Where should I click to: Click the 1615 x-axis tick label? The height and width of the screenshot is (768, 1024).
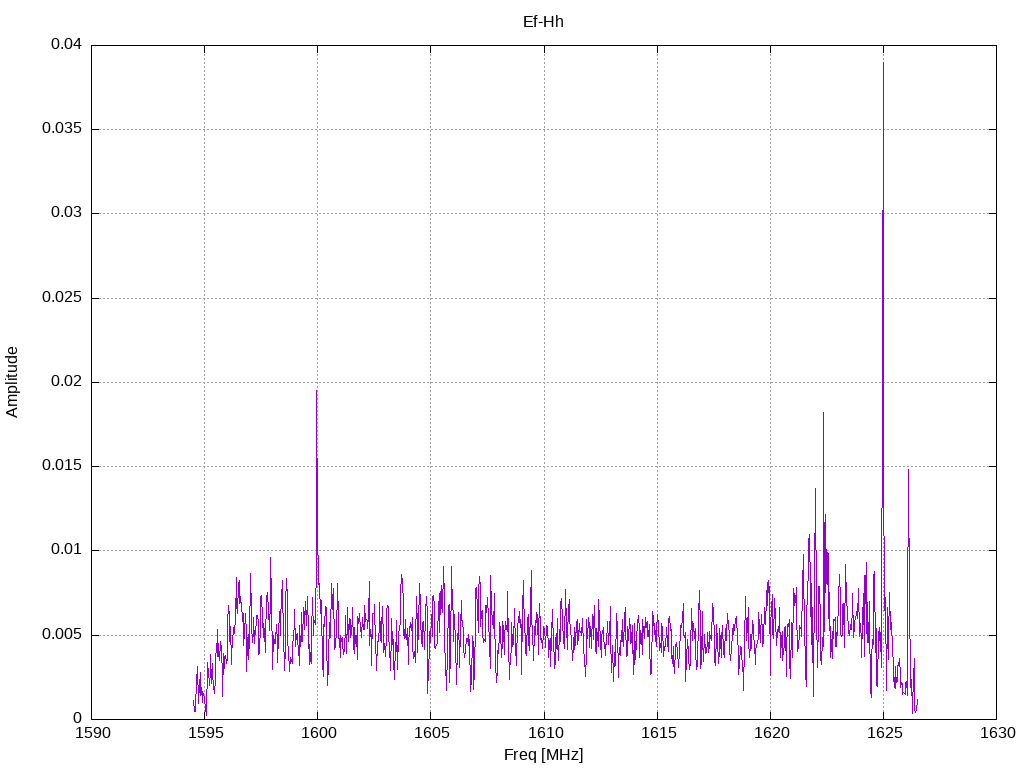point(658,733)
